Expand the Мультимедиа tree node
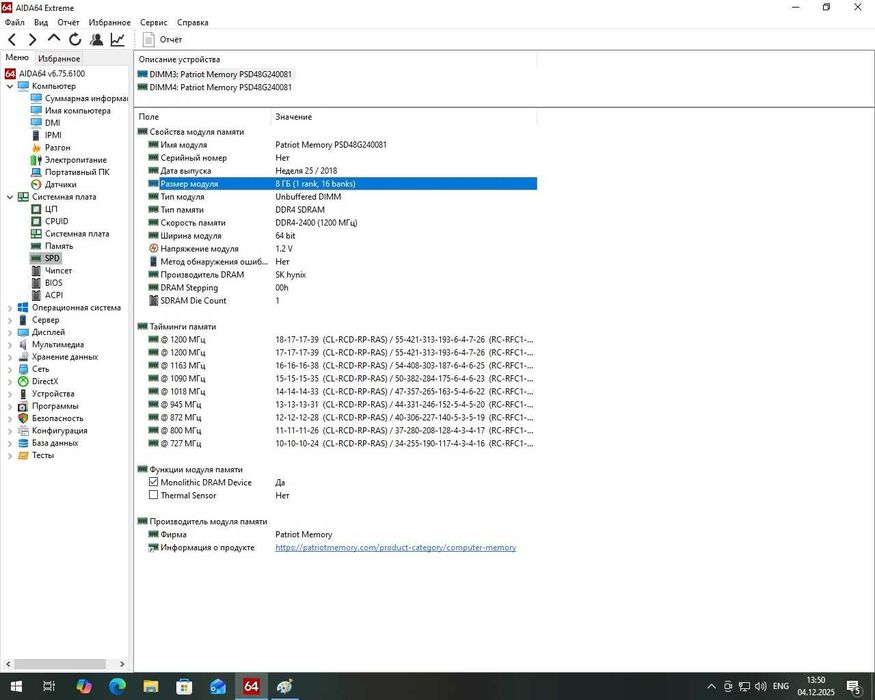The image size is (875, 700). 9,345
